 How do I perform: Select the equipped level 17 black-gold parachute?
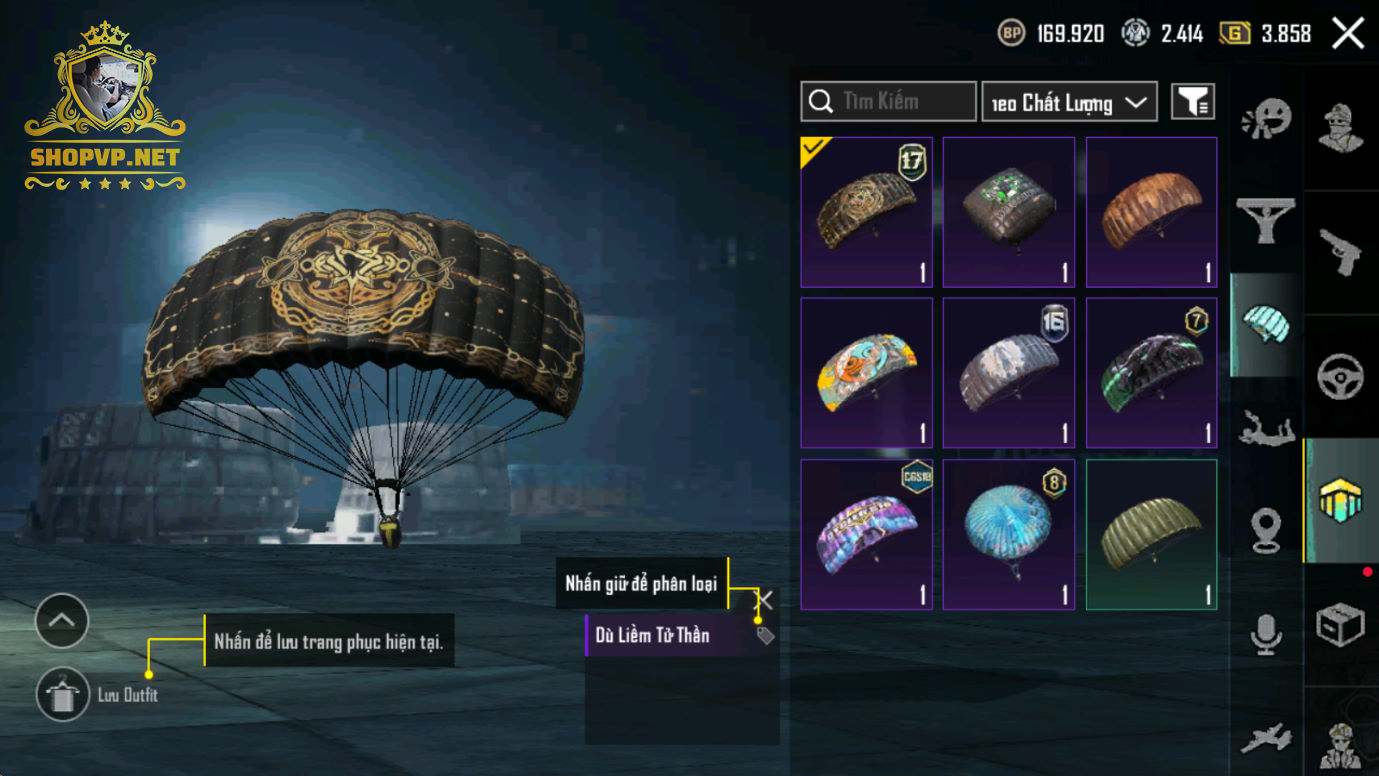click(x=866, y=212)
